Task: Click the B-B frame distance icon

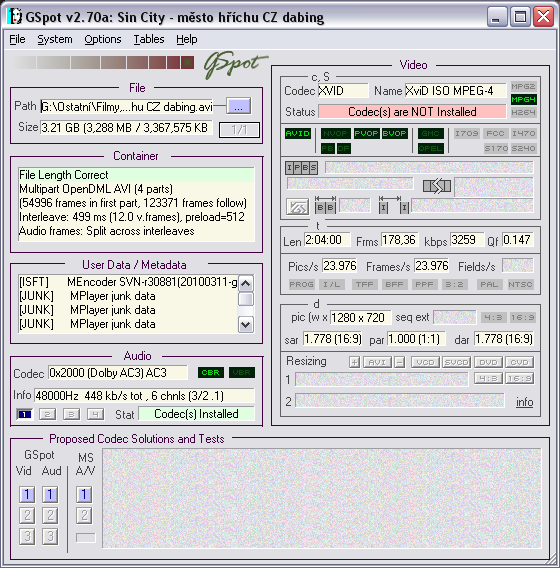Action: click(325, 205)
